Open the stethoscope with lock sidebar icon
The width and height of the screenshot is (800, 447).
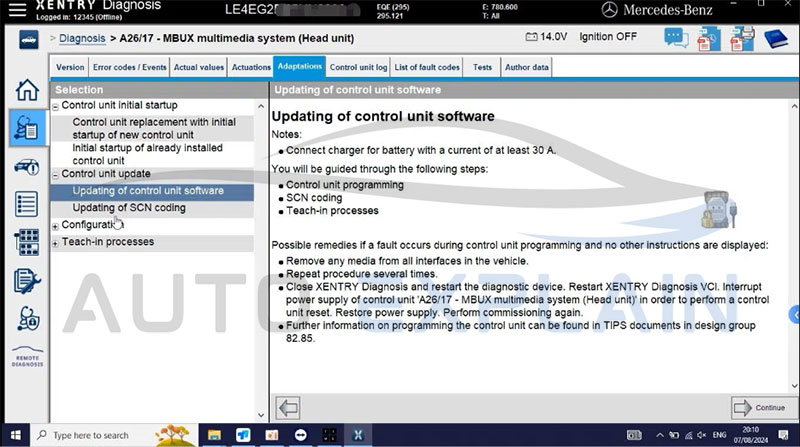coord(28,319)
